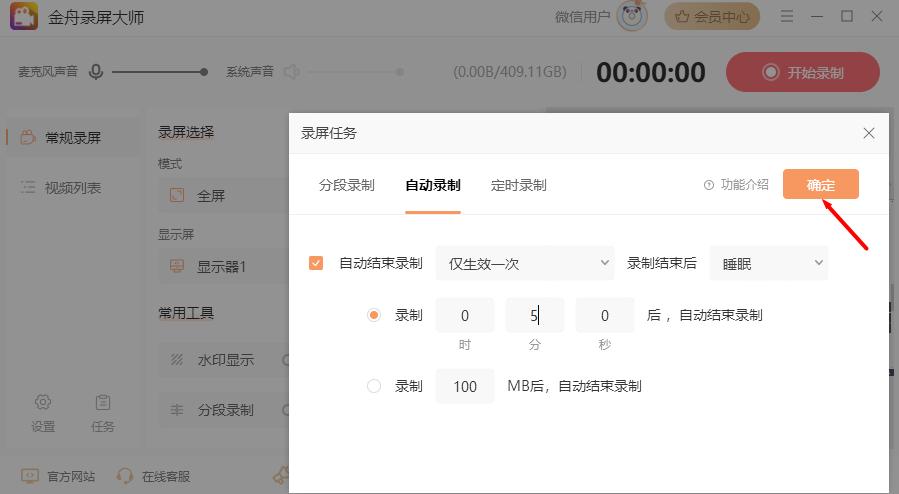Adjust the 麦克风声音 volume slider handle
This screenshot has width=899, height=494.
pos(204,72)
